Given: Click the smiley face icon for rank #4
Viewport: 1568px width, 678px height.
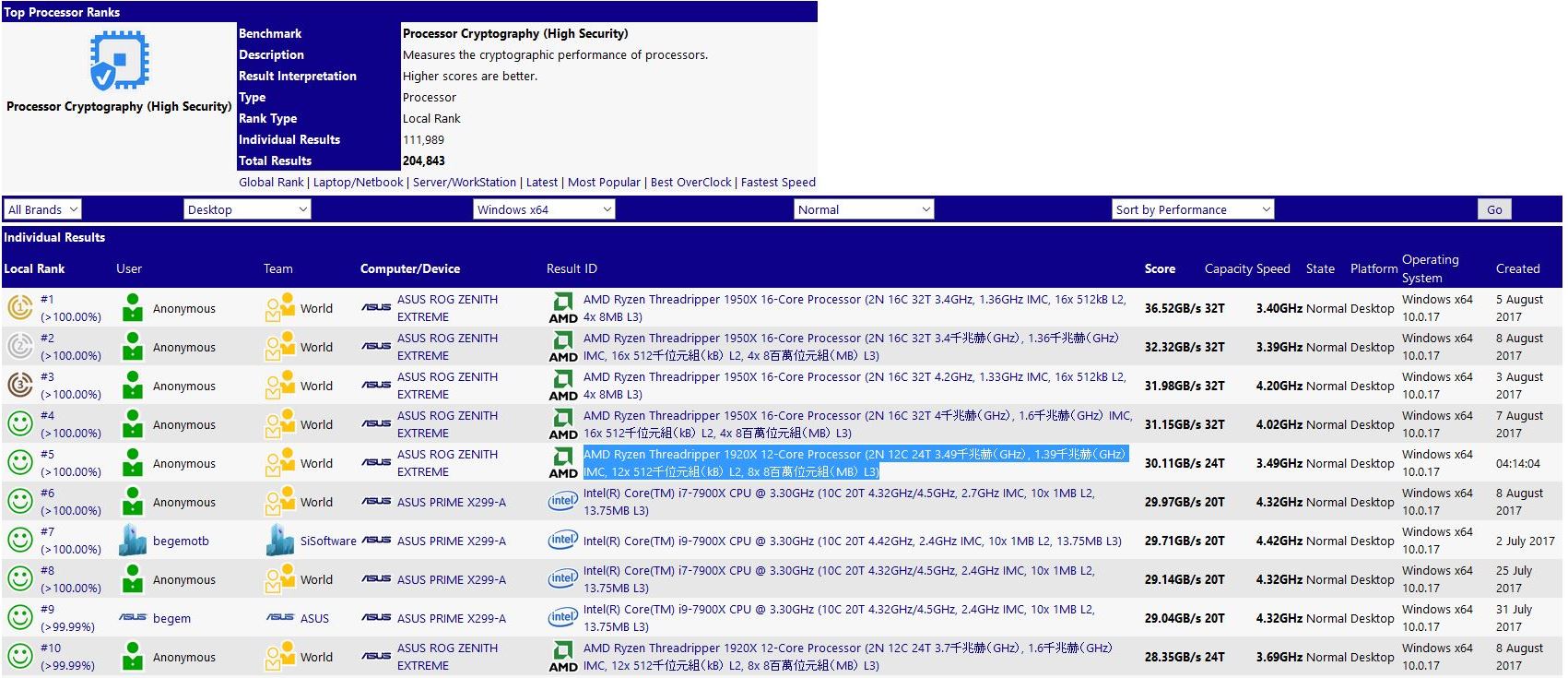Looking at the screenshot, I should pos(19,423).
